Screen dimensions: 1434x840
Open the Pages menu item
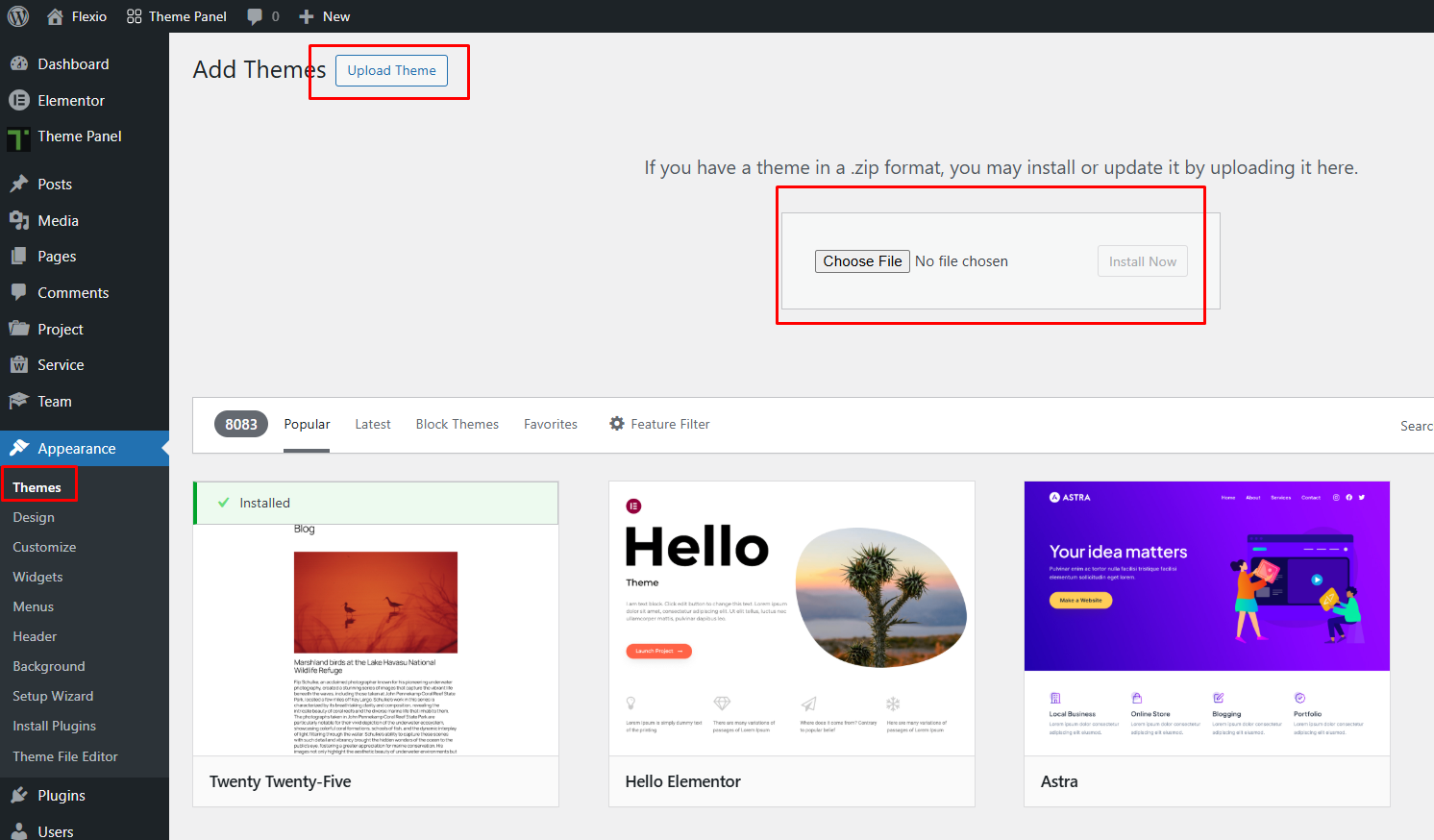click(x=57, y=257)
